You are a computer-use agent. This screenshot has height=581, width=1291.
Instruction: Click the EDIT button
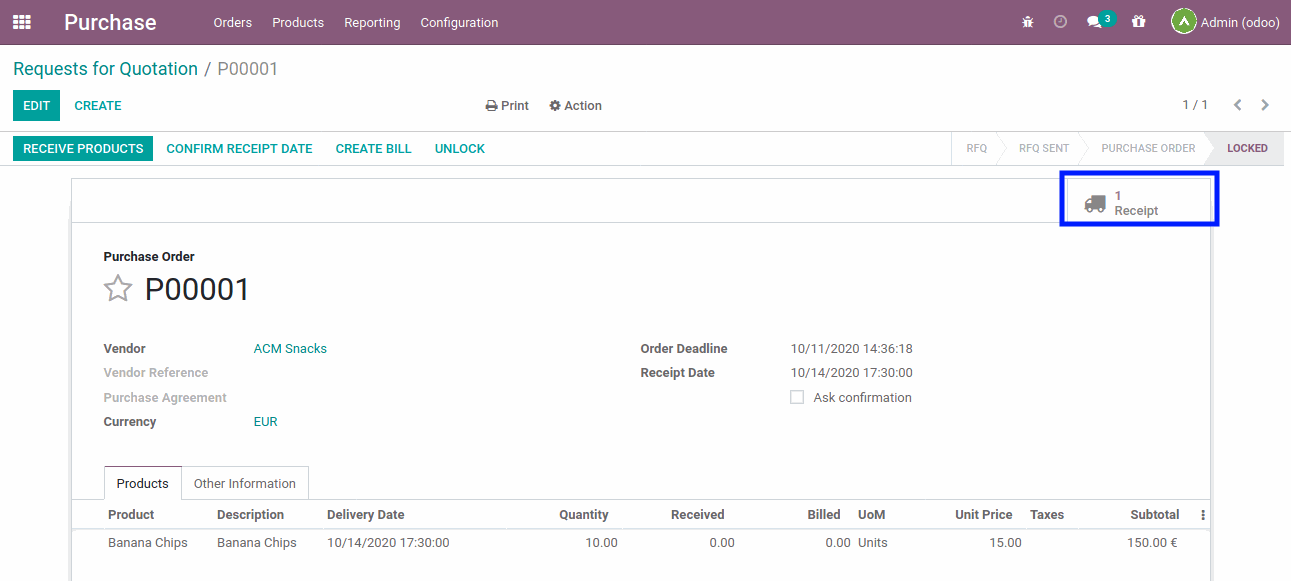coord(36,105)
